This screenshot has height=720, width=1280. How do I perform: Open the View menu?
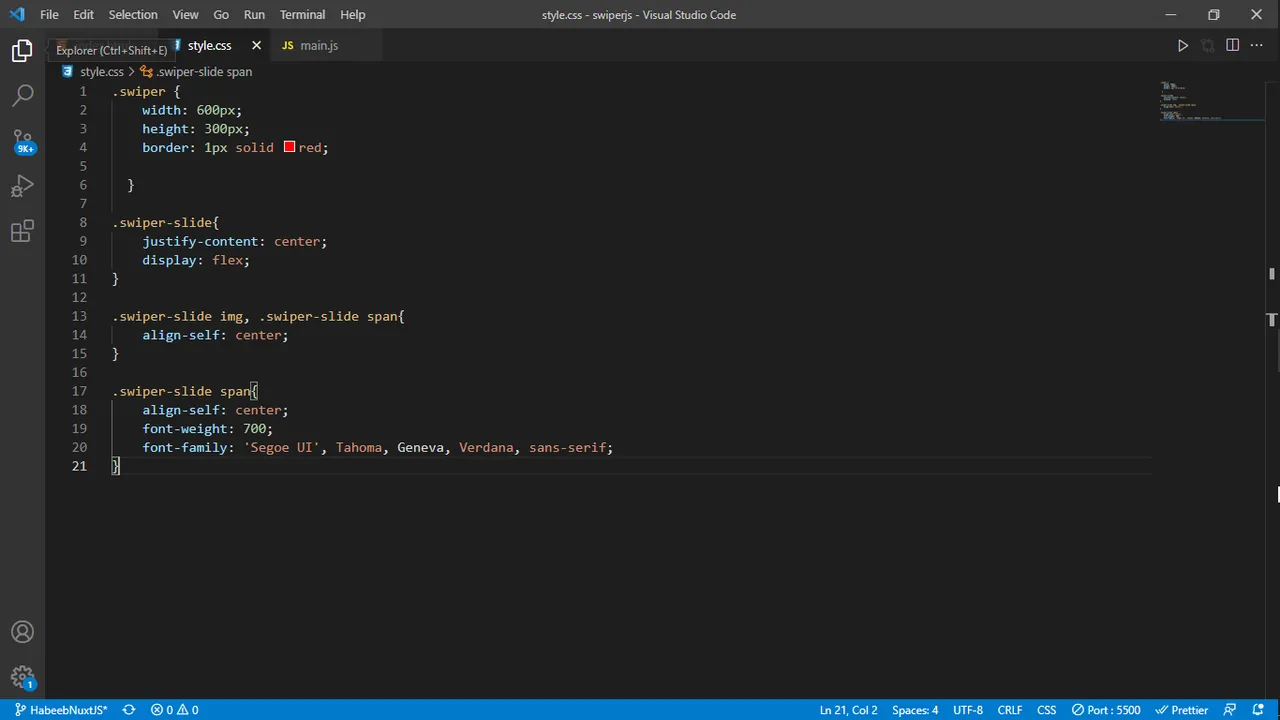pyautogui.click(x=185, y=14)
